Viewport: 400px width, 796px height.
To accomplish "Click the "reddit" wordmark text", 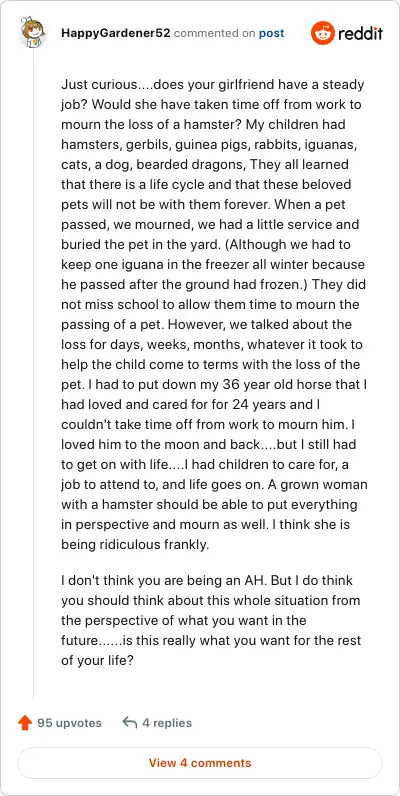I will [360, 34].
